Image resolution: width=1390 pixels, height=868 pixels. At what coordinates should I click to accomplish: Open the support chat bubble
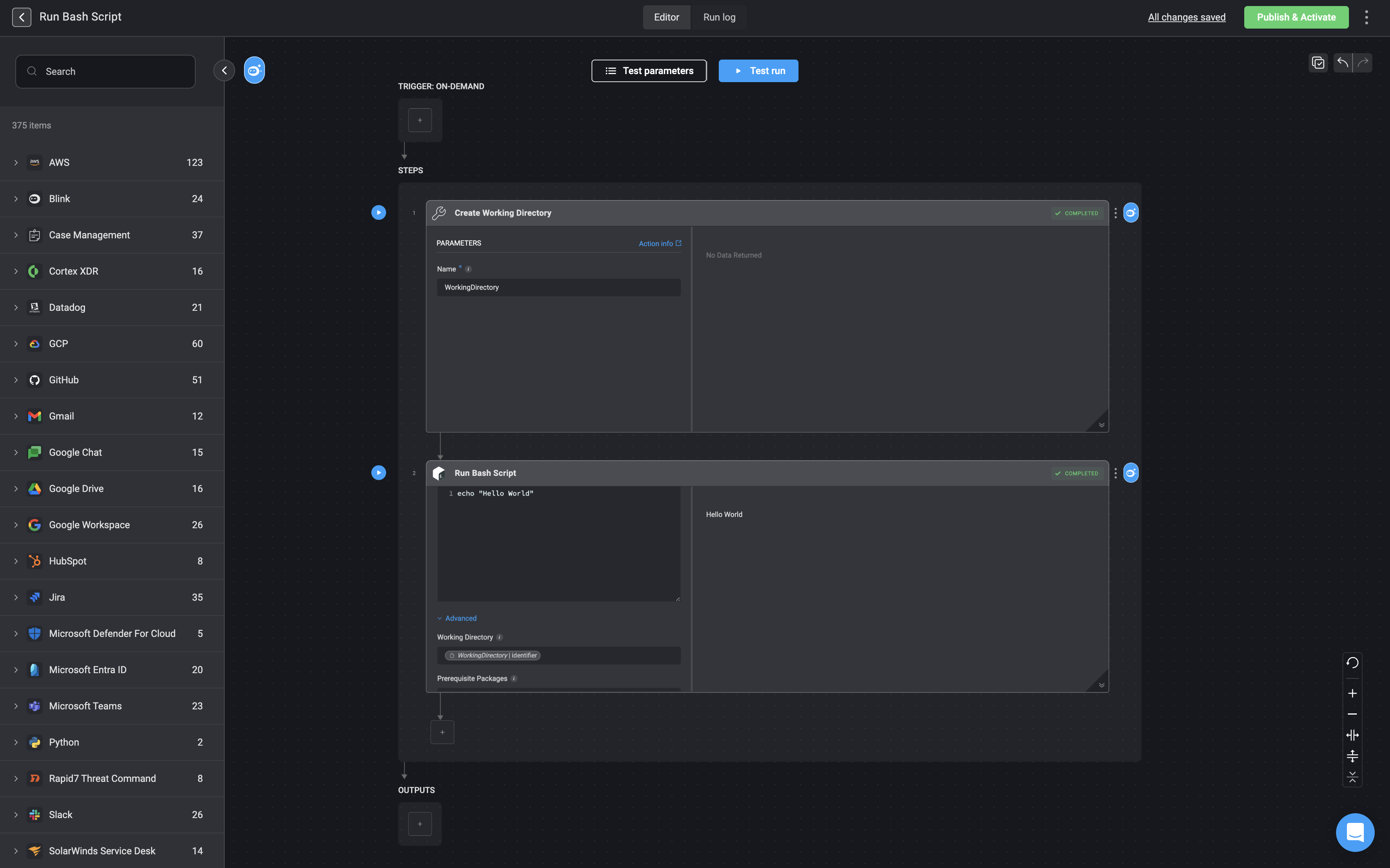pyautogui.click(x=1355, y=833)
